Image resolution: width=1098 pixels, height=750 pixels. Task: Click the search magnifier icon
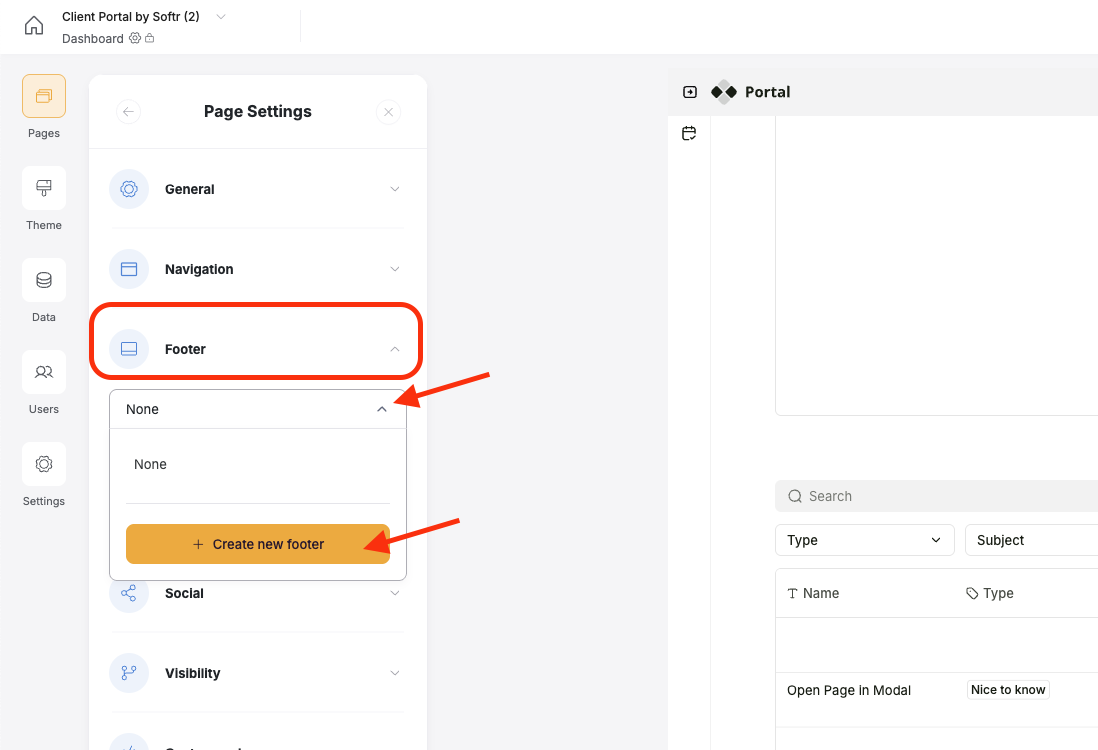pos(795,496)
